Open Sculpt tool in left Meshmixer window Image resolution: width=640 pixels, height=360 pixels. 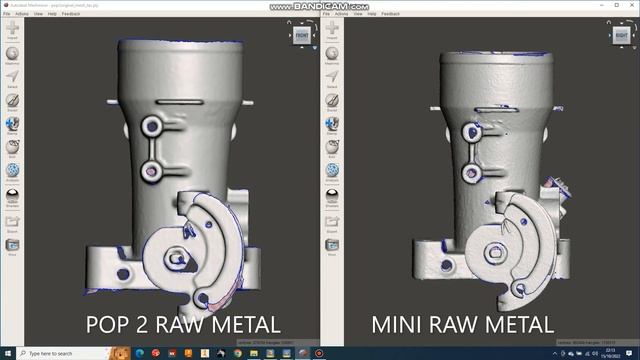coord(12,102)
